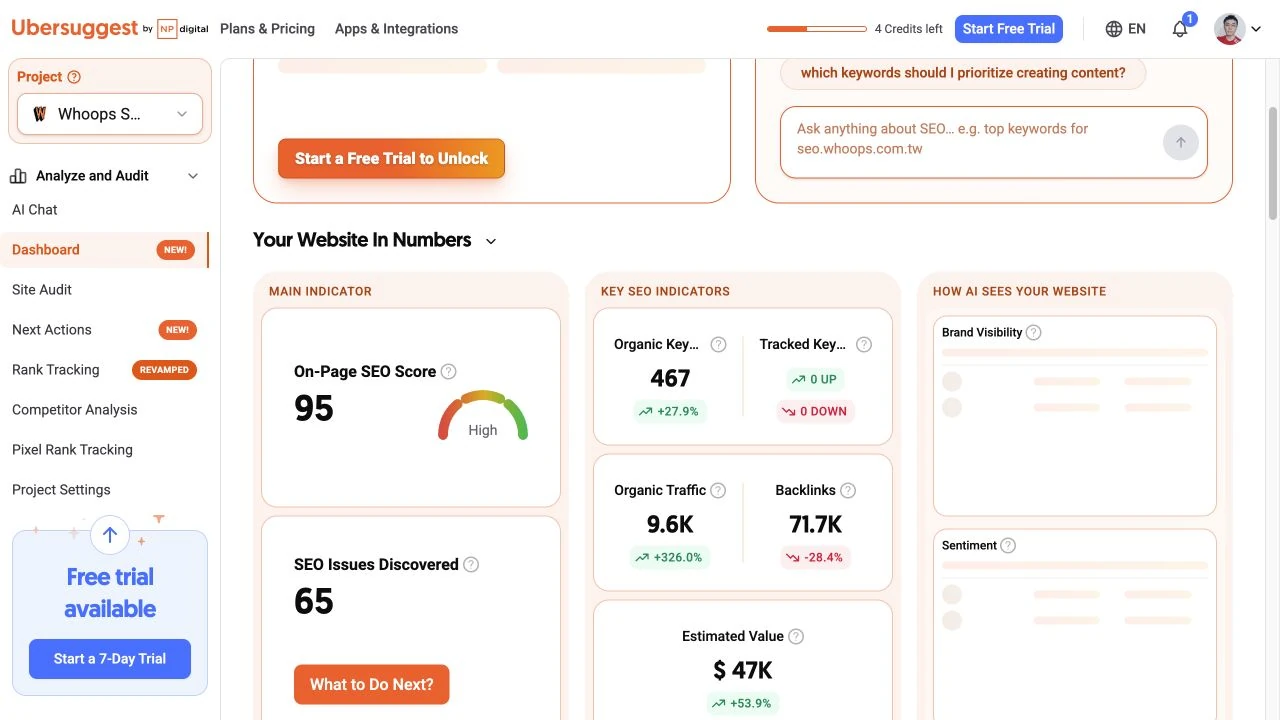Open Project Settings
The height and width of the screenshot is (720, 1280).
61,490
